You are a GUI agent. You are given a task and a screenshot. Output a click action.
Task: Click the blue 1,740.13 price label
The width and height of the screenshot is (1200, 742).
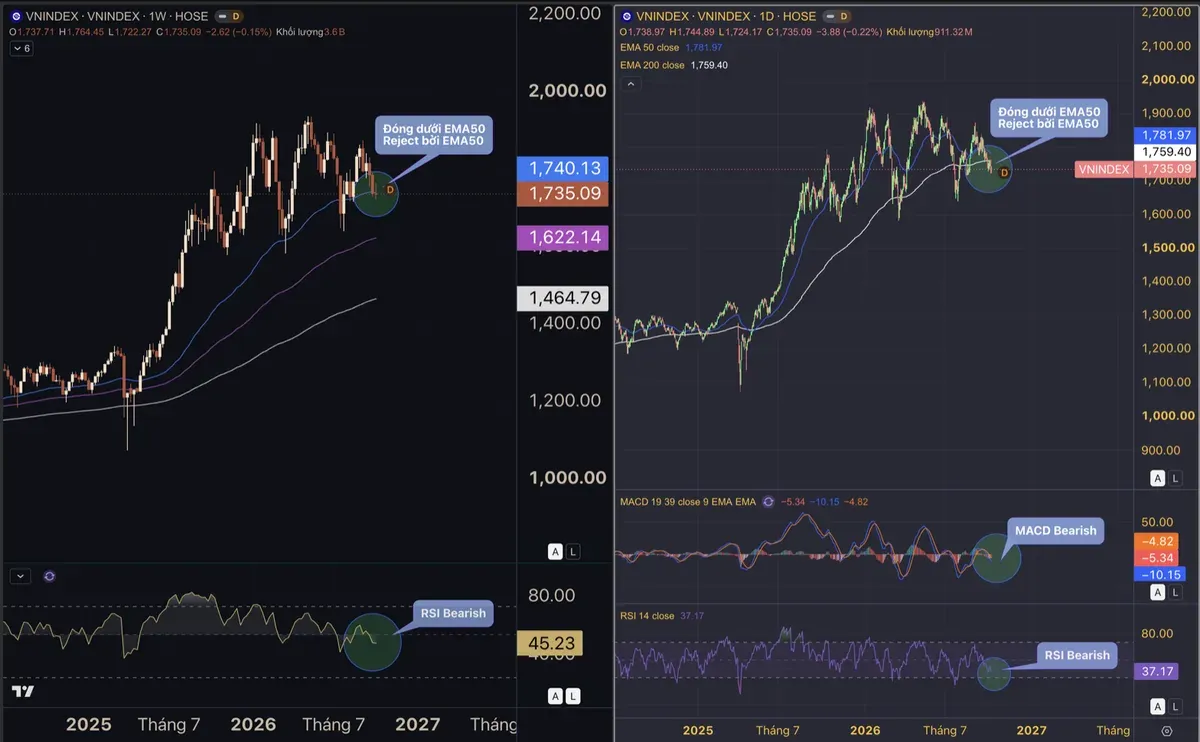pos(561,170)
